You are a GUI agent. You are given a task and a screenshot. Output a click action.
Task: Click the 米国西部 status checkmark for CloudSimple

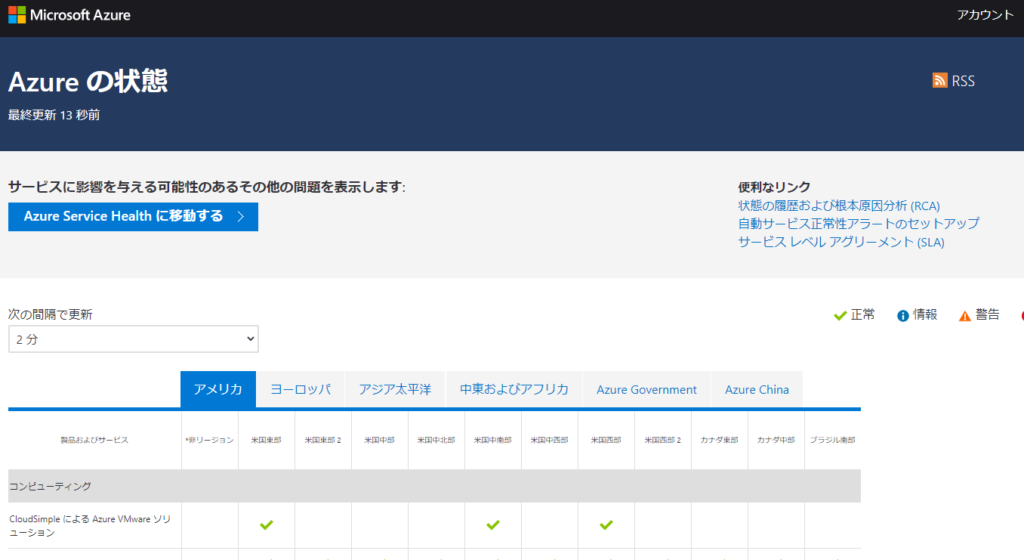point(607,525)
